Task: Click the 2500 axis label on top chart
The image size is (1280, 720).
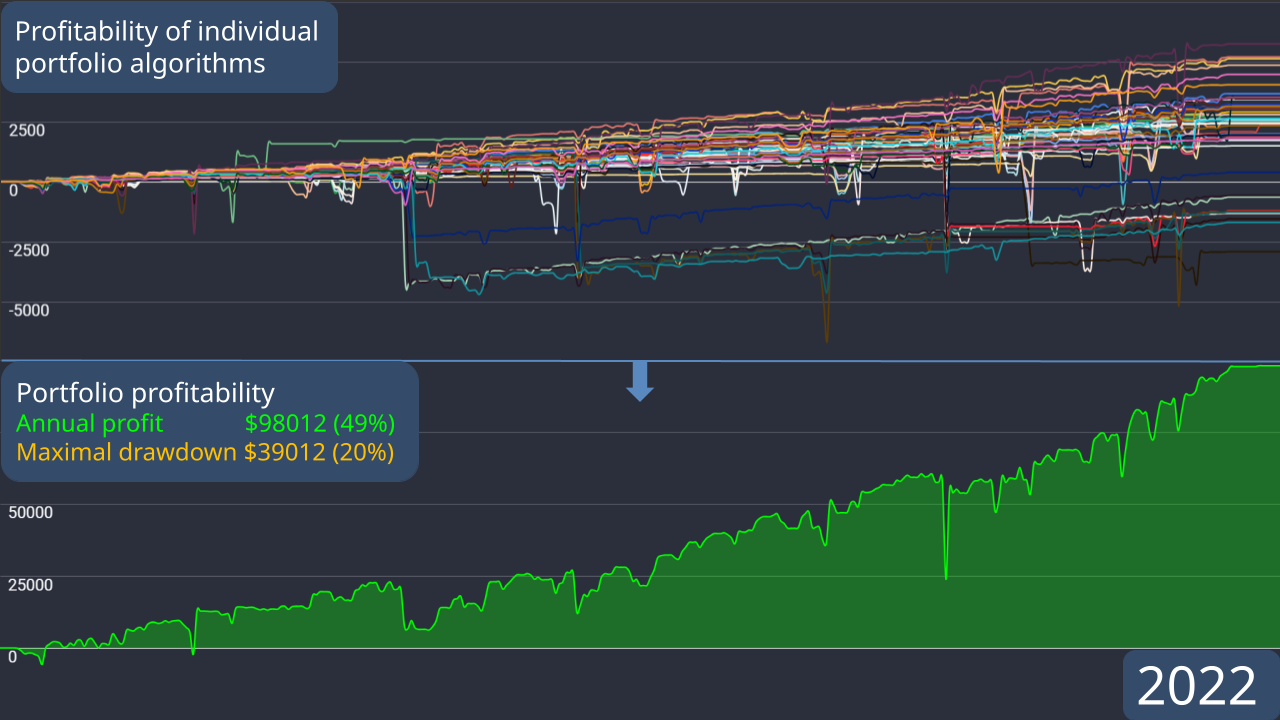Action: [x=28, y=130]
